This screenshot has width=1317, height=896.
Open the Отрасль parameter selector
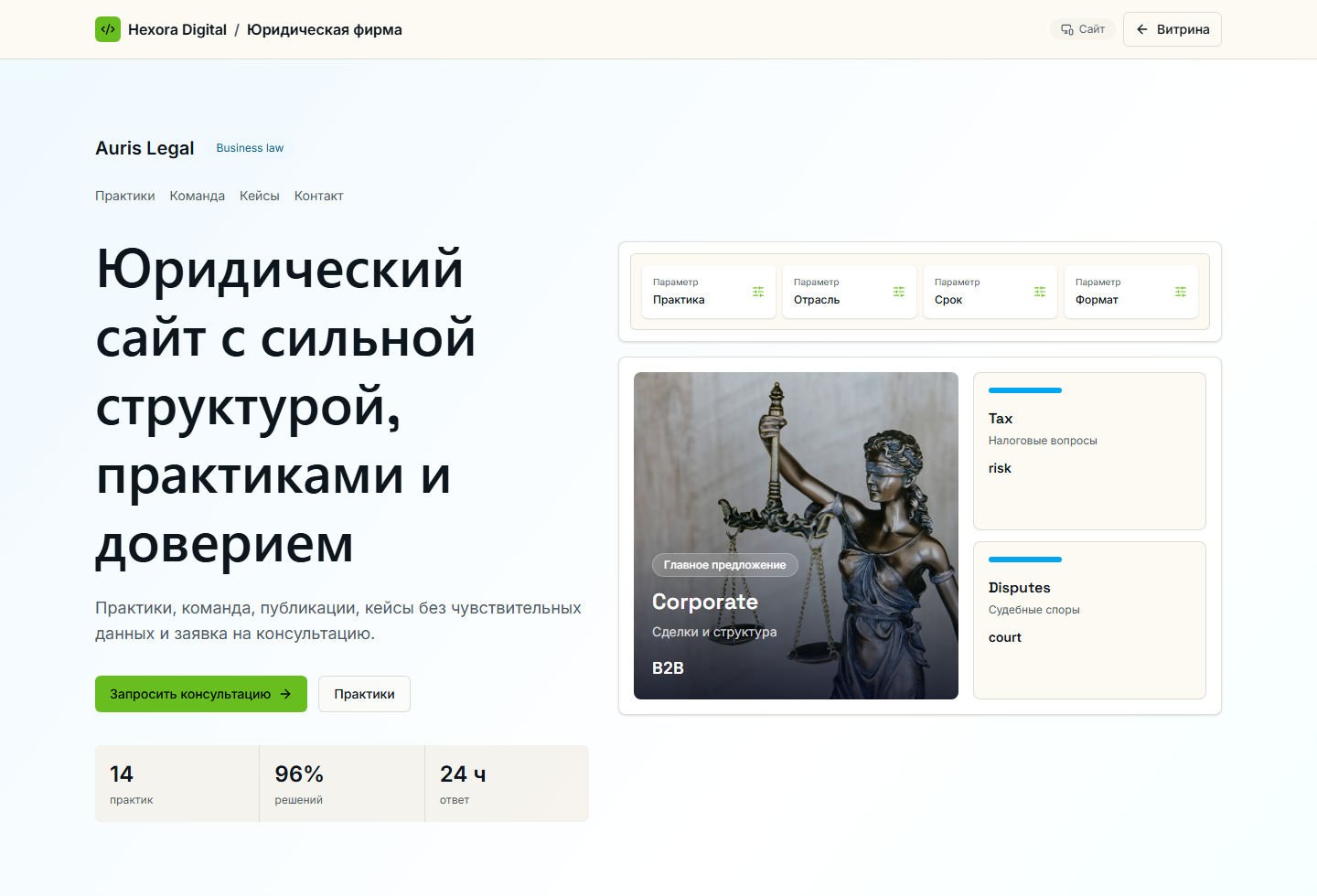point(850,292)
